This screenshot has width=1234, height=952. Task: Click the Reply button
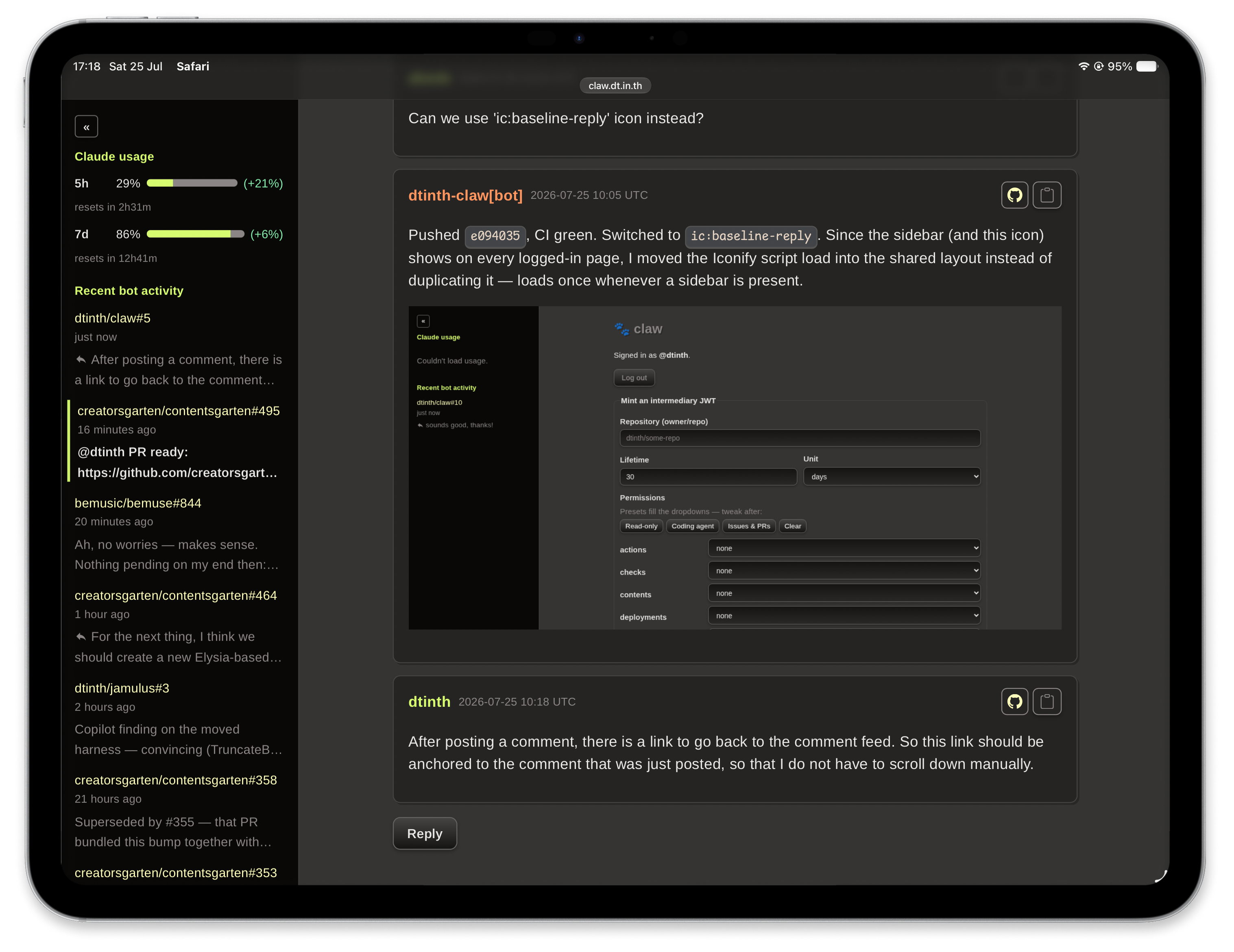(424, 833)
